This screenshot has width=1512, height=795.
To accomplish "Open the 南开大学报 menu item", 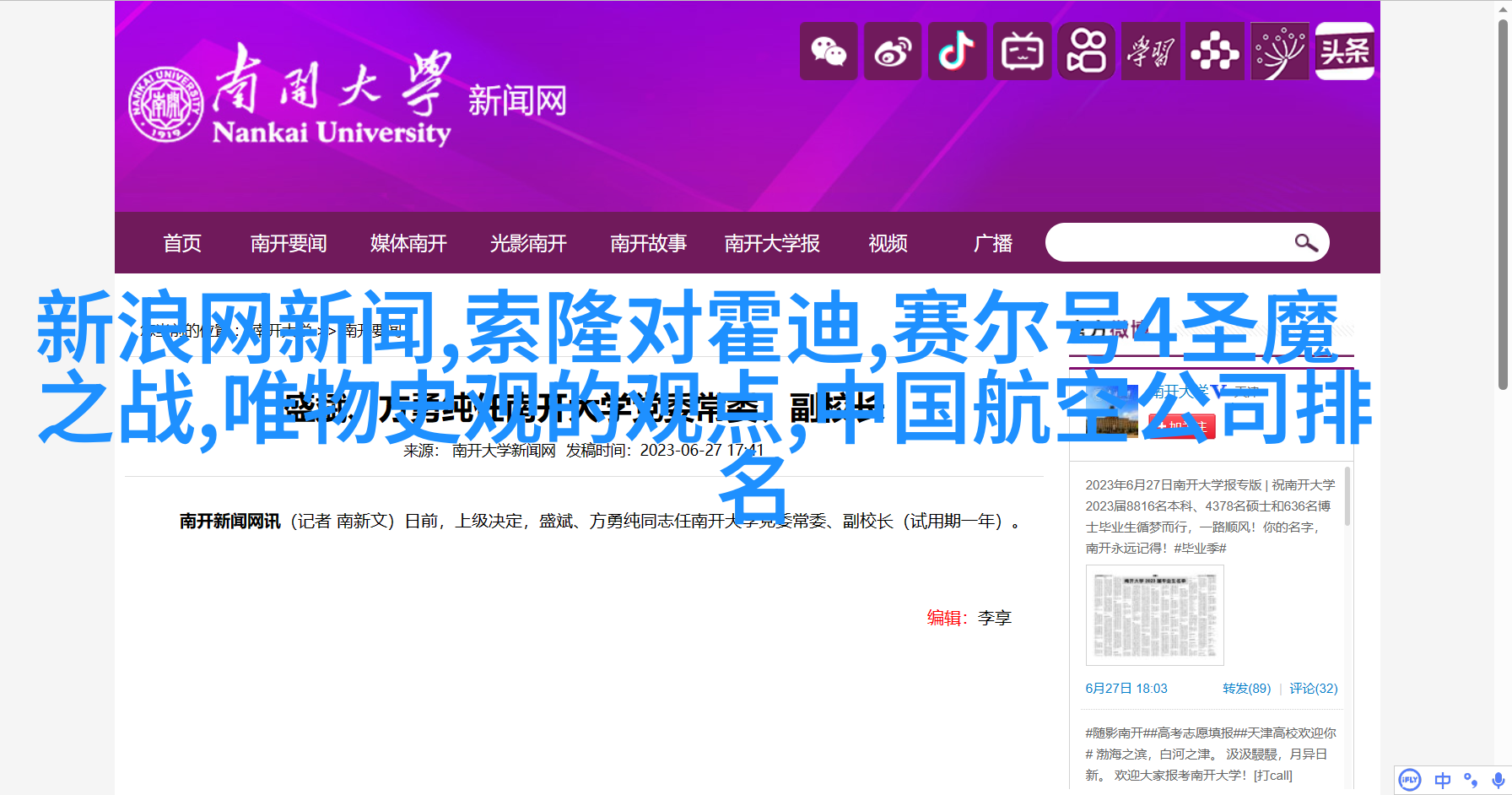I will coord(772,243).
